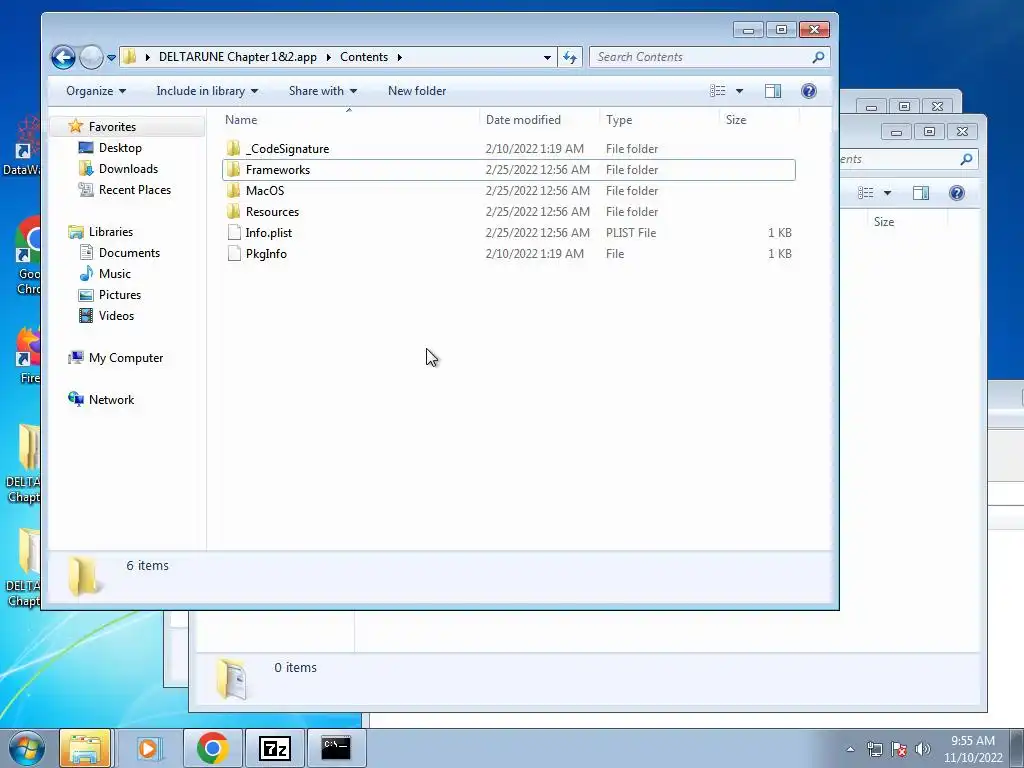The image size is (1024, 768).
Task: Change view using the views icon
Action: tap(718, 91)
